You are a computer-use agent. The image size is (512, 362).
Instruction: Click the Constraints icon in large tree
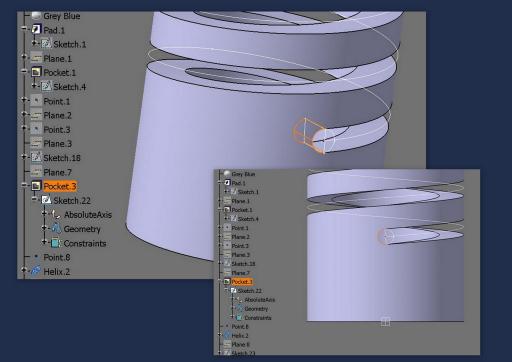click(x=56, y=243)
